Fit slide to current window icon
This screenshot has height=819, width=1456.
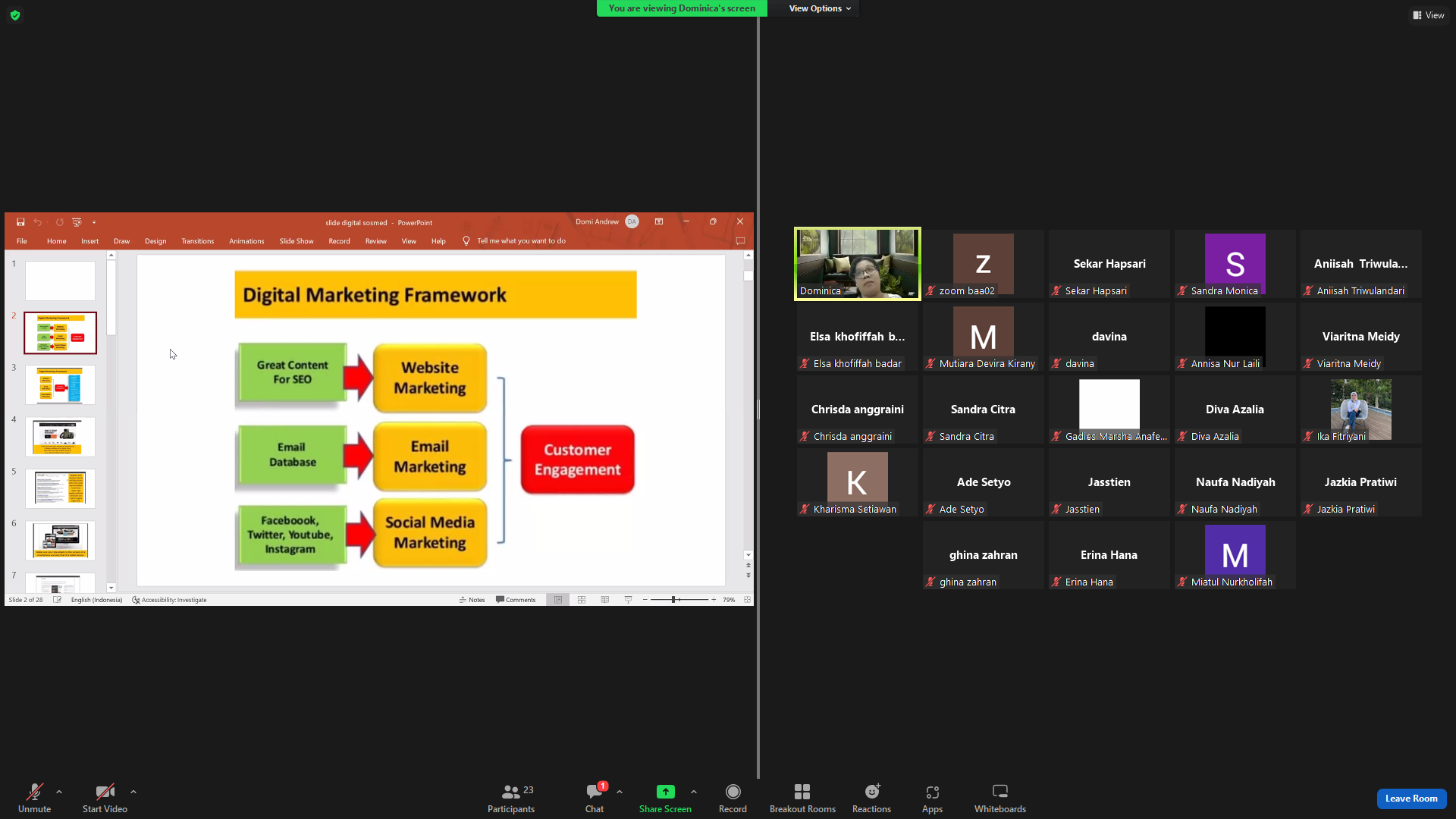click(x=747, y=600)
